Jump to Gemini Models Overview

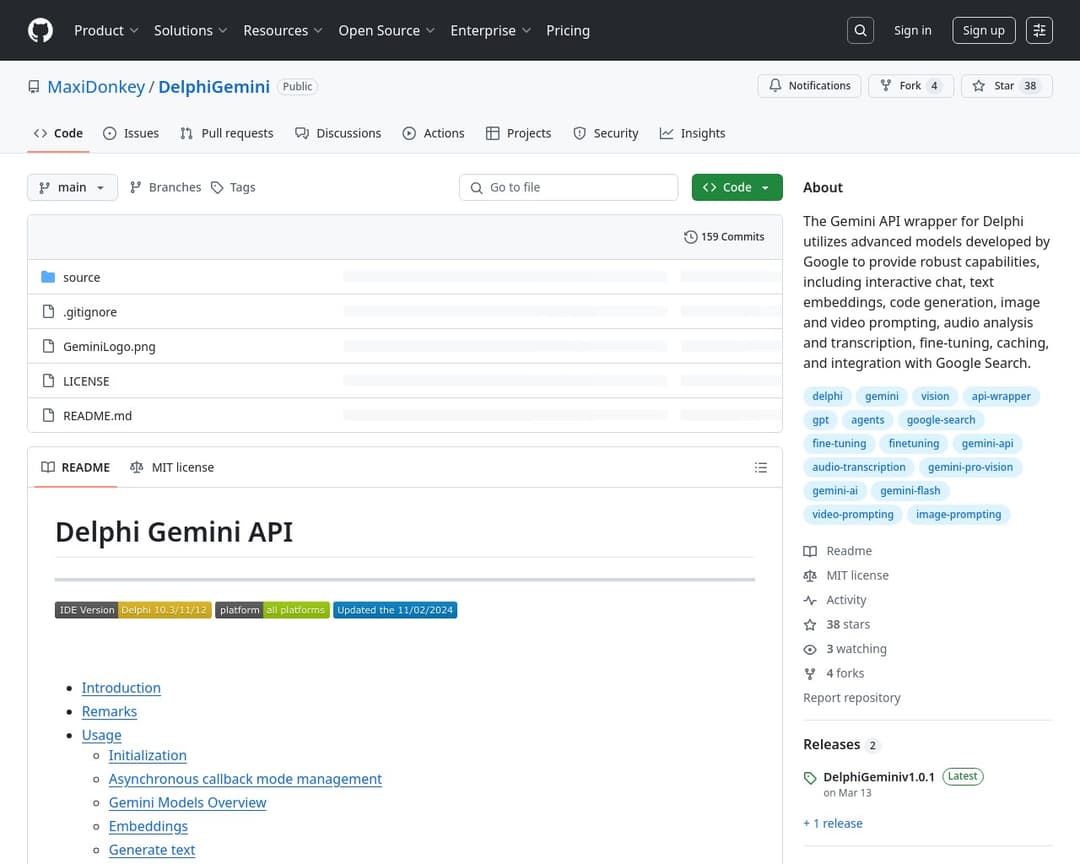(187, 803)
